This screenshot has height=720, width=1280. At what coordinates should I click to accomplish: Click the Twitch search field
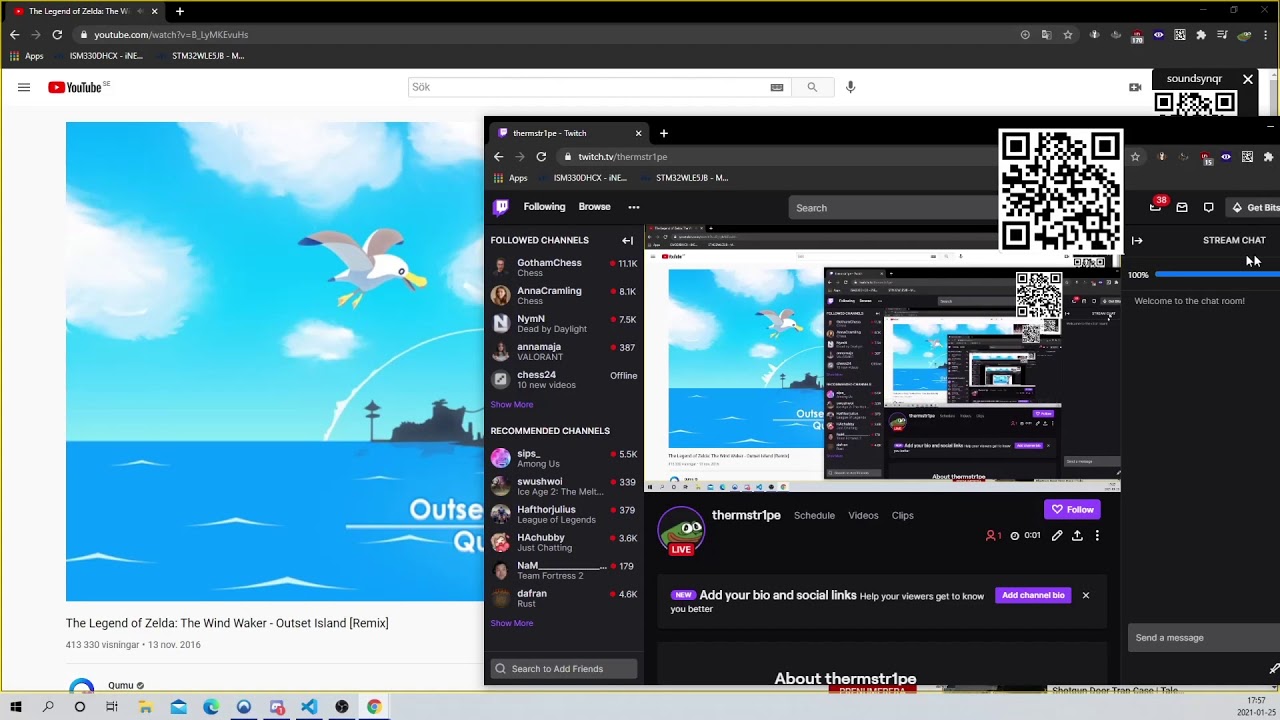892,207
